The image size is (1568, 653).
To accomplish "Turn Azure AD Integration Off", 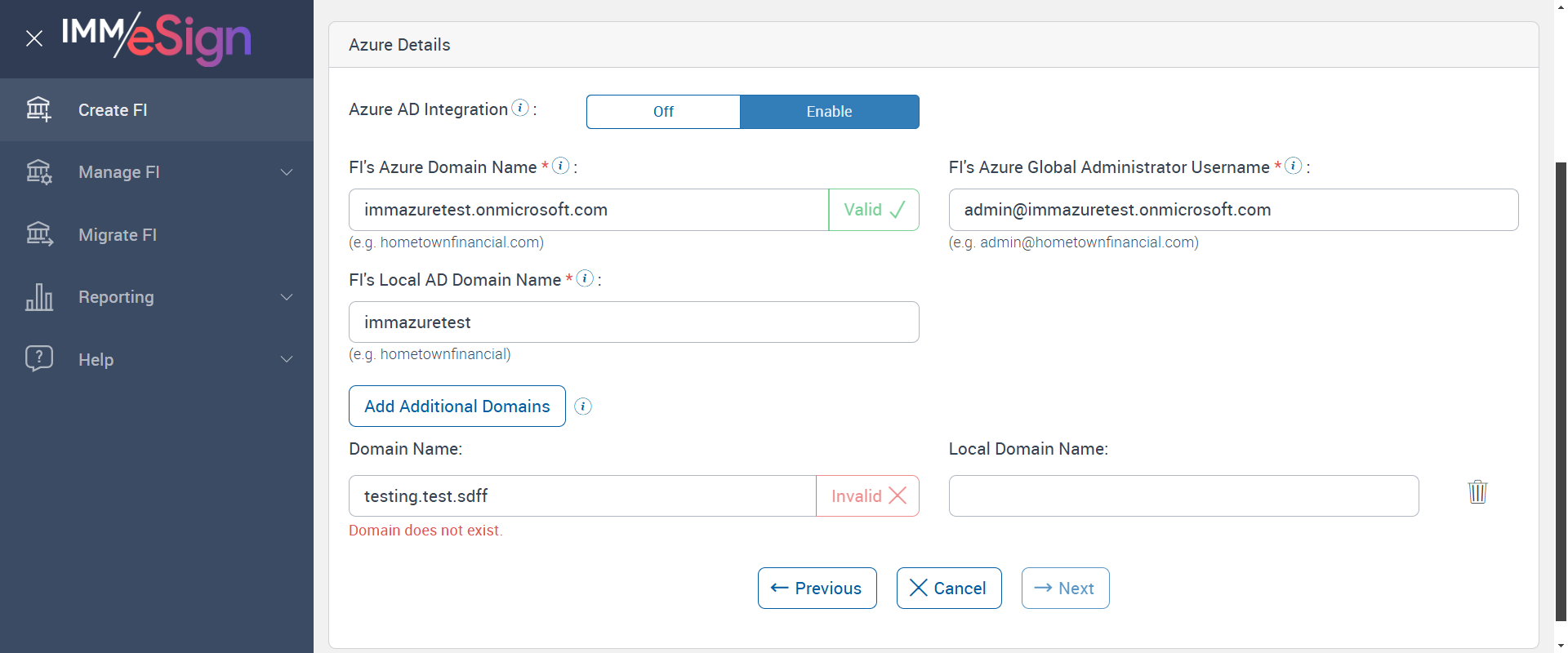I will tap(663, 112).
